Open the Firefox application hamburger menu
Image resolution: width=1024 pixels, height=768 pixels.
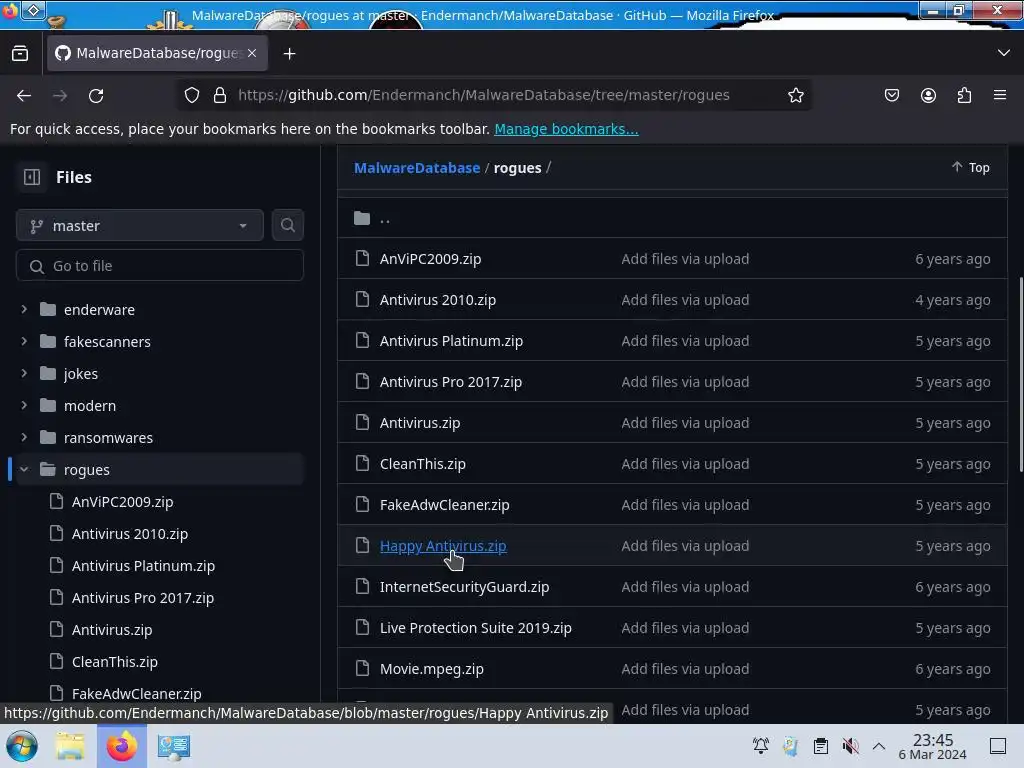coord(1000,95)
